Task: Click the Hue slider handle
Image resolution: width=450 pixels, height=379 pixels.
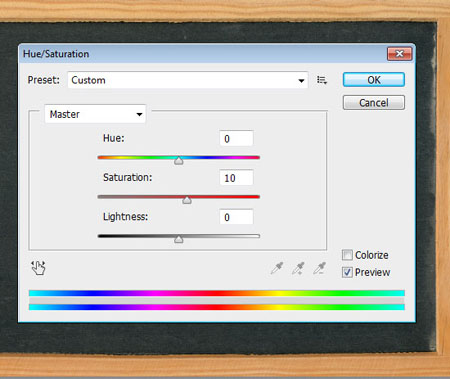Action: click(179, 160)
